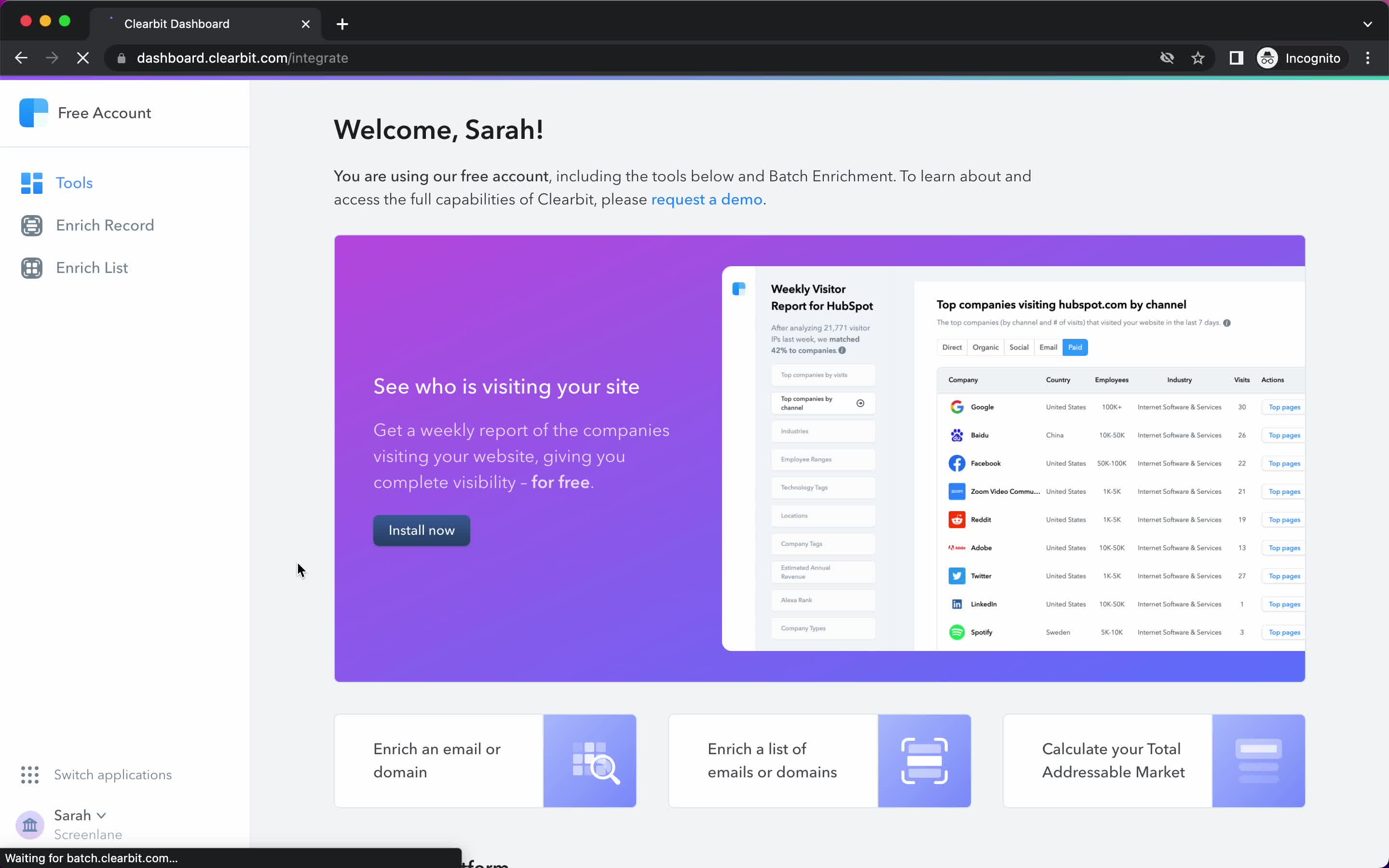Click the Welcome, Sarah! heading
Image resolution: width=1389 pixels, height=868 pixels.
pos(438,130)
